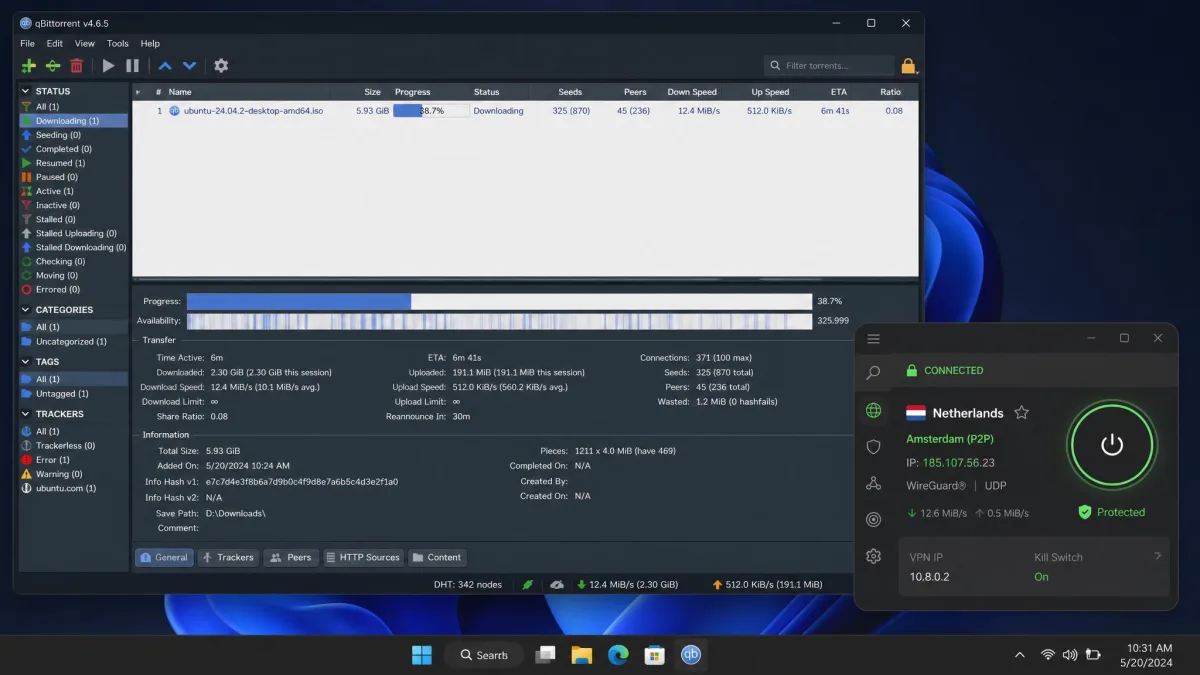Open qBittorrent options gear icon
This screenshot has width=1200, height=675.
pos(221,66)
